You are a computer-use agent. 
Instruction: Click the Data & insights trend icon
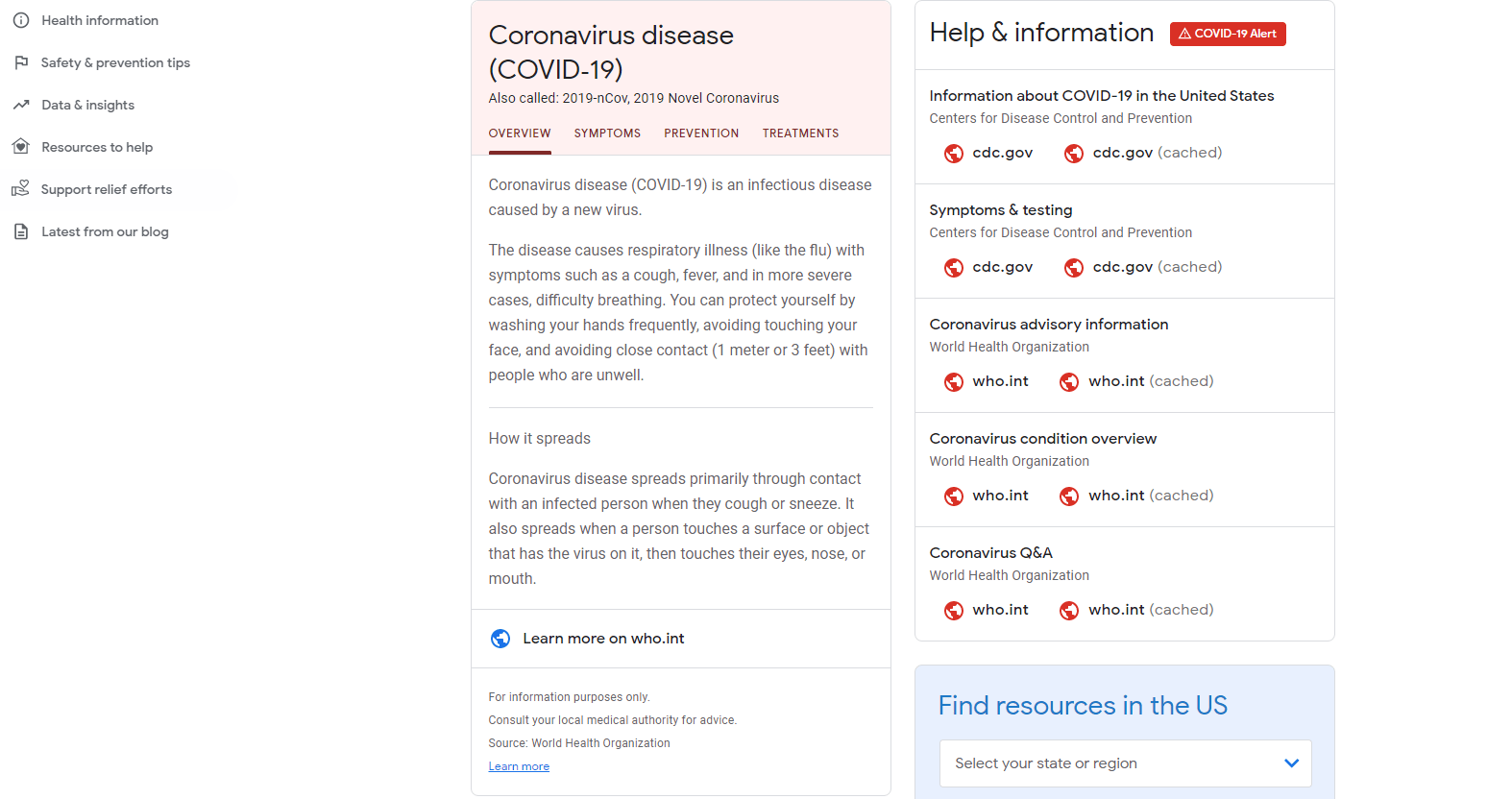click(21, 105)
